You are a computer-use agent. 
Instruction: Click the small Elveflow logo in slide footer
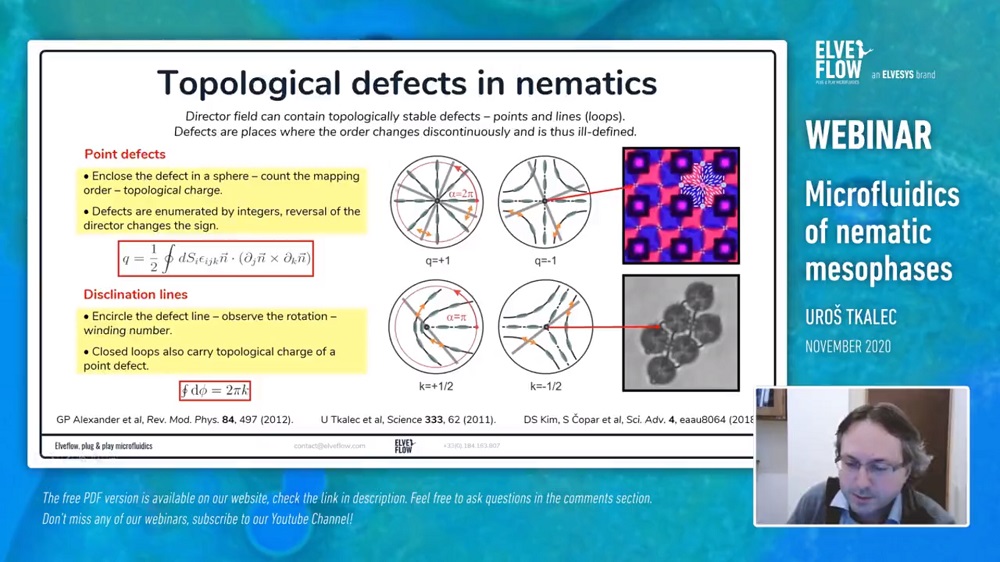click(404, 446)
